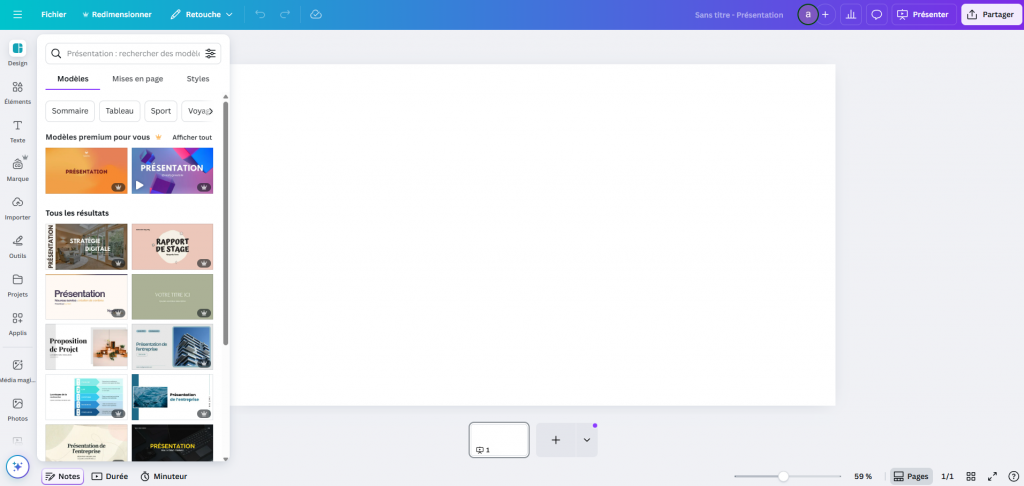The width and height of the screenshot is (1024, 486).
Task: Click the Partager button
Action: coord(989,15)
